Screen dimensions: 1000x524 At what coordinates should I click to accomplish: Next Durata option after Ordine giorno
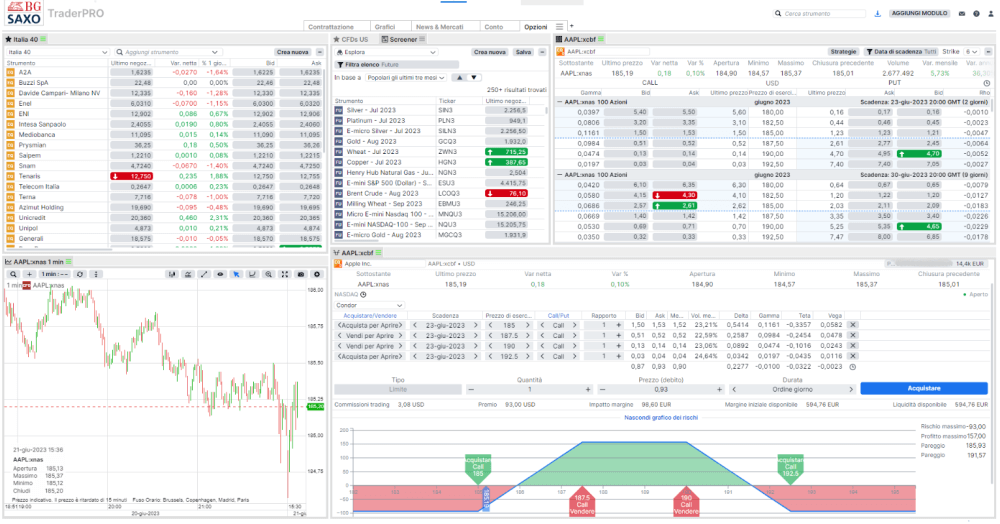coord(851,389)
